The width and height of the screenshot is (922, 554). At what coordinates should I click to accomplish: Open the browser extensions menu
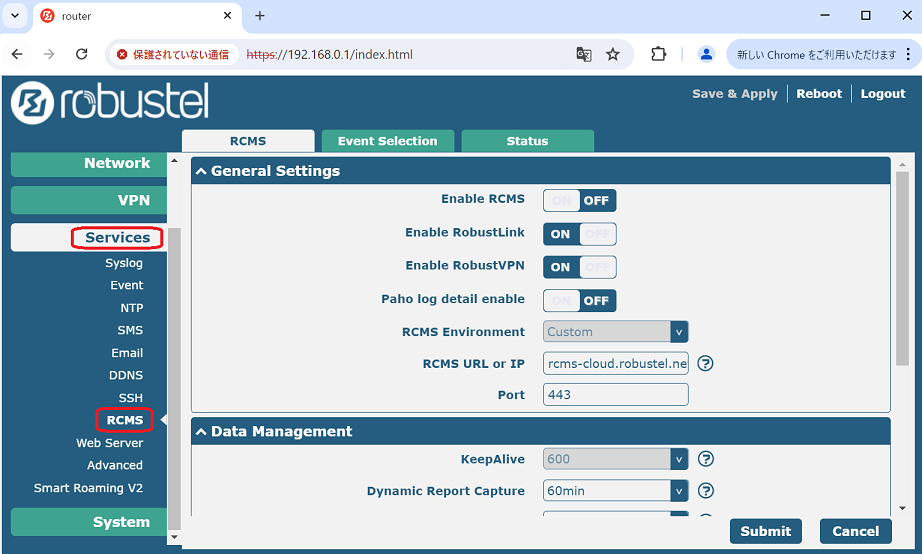[659, 54]
